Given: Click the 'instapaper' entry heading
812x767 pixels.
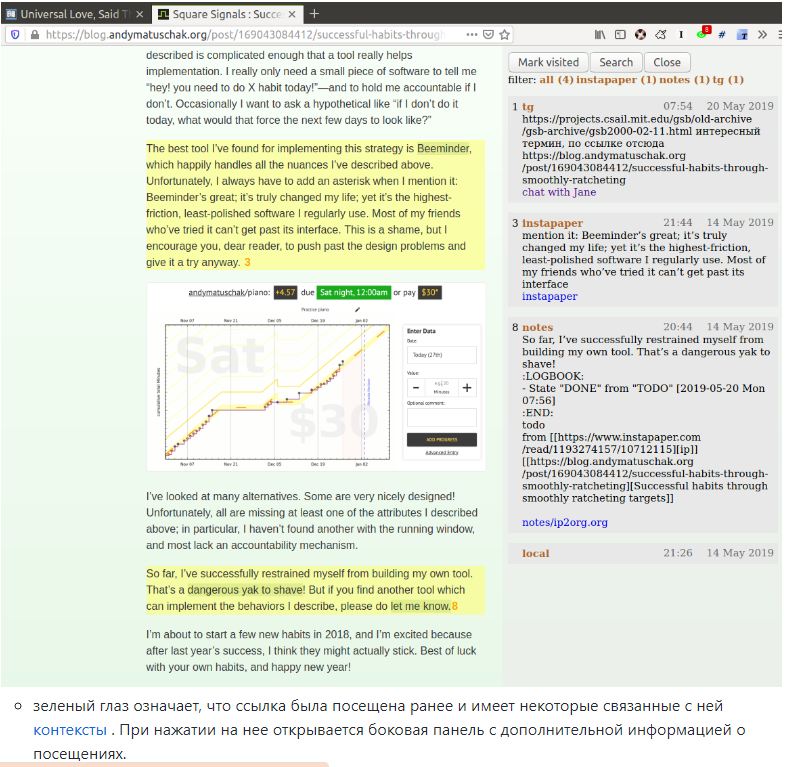Looking at the screenshot, I should point(553,223).
